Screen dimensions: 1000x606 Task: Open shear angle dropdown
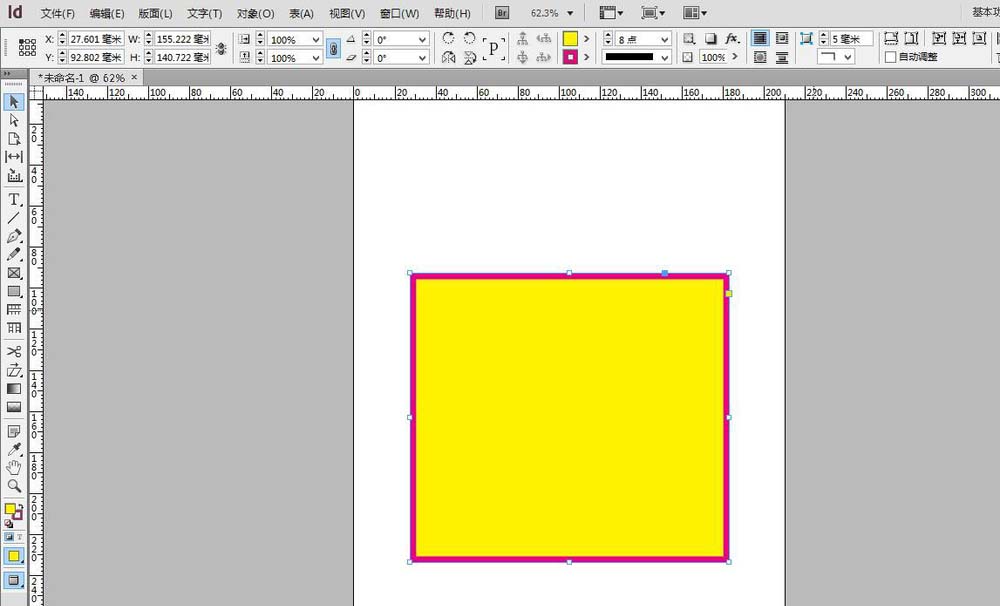pyautogui.click(x=422, y=58)
